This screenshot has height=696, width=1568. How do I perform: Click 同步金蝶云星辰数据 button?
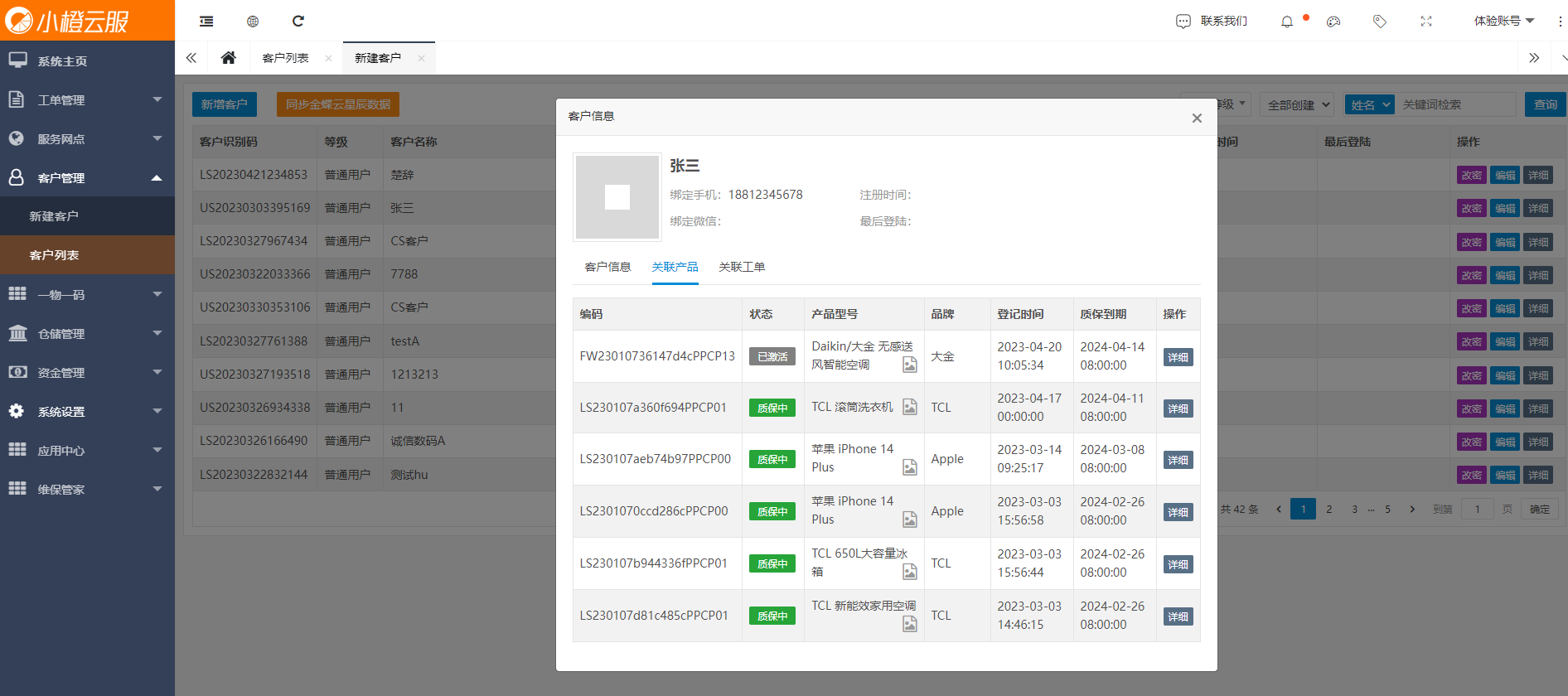338,104
